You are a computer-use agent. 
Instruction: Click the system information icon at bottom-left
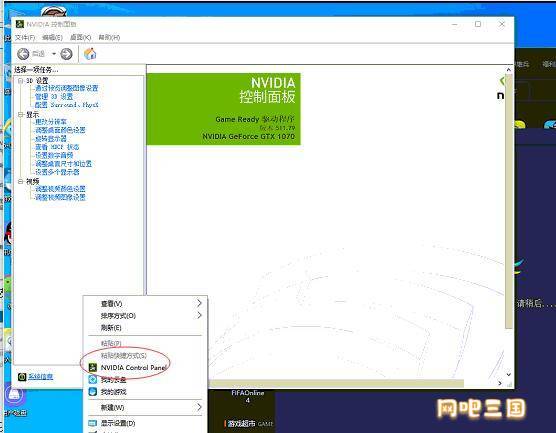pos(22,377)
